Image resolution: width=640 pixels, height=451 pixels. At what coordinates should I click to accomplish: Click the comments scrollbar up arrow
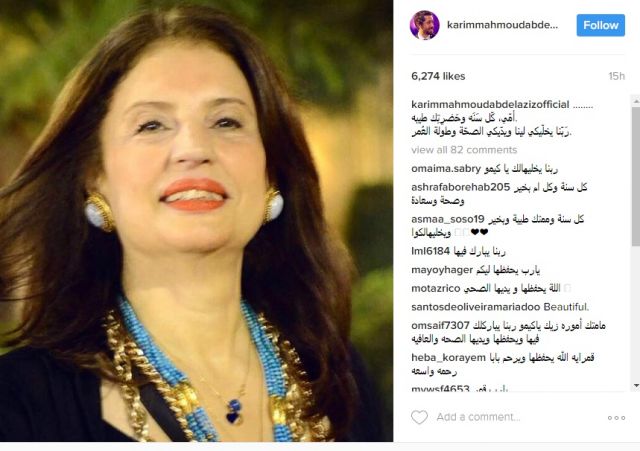(636, 100)
